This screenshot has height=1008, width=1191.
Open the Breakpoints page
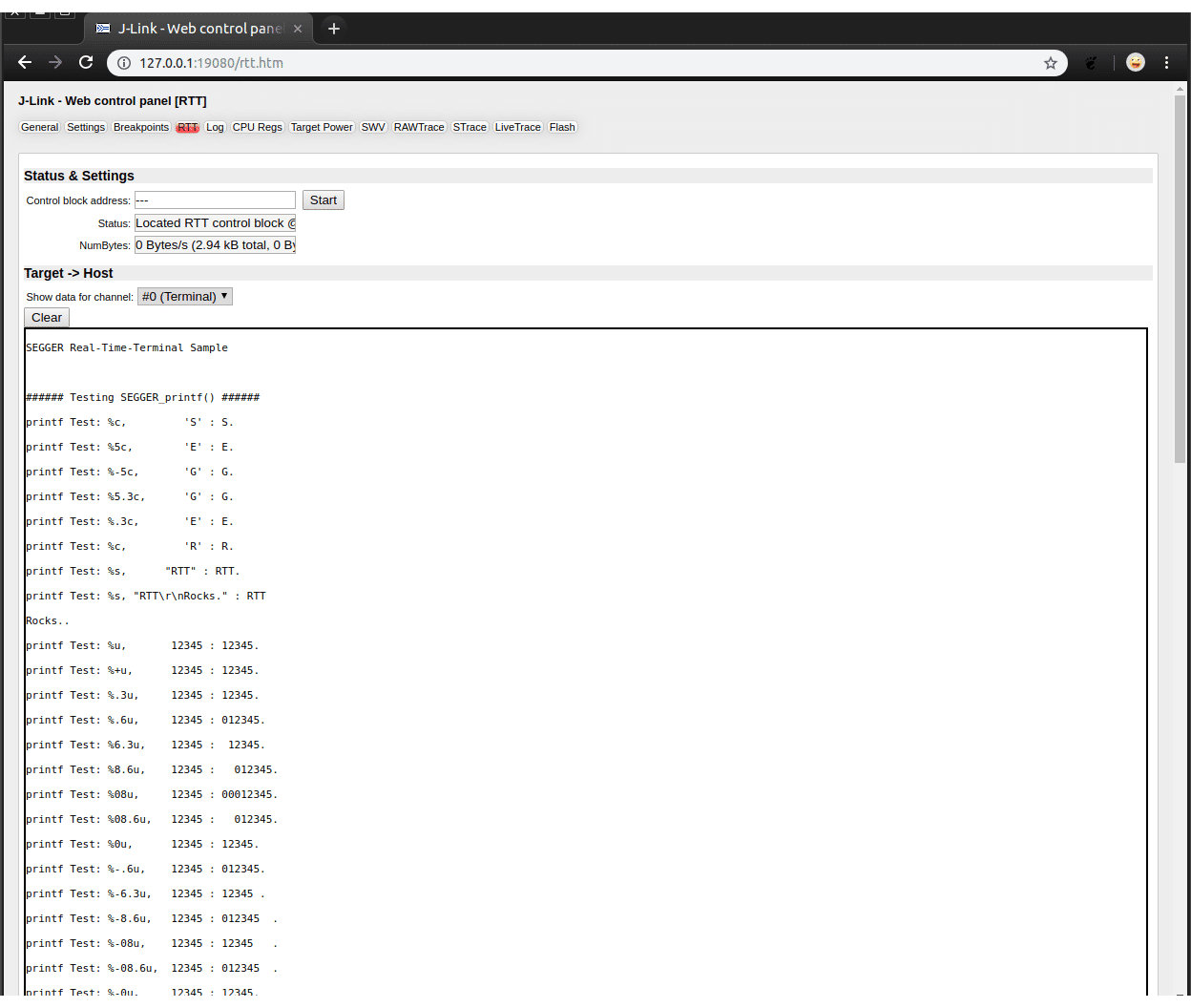click(x=141, y=127)
